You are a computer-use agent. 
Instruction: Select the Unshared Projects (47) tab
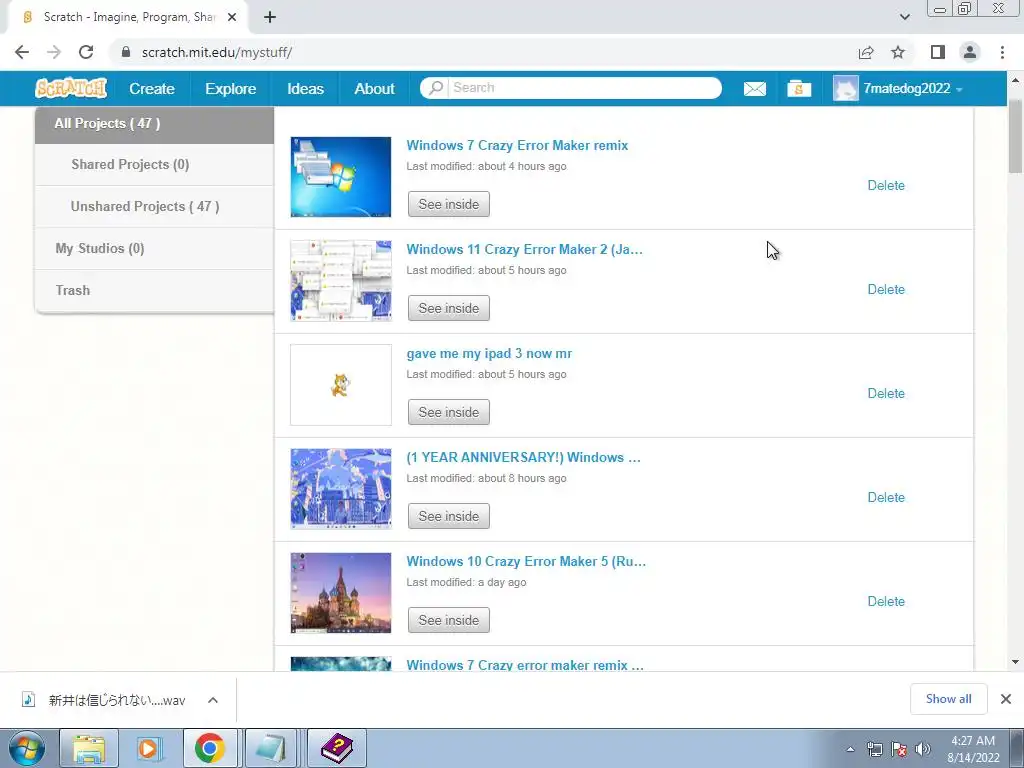pyautogui.click(x=154, y=206)
